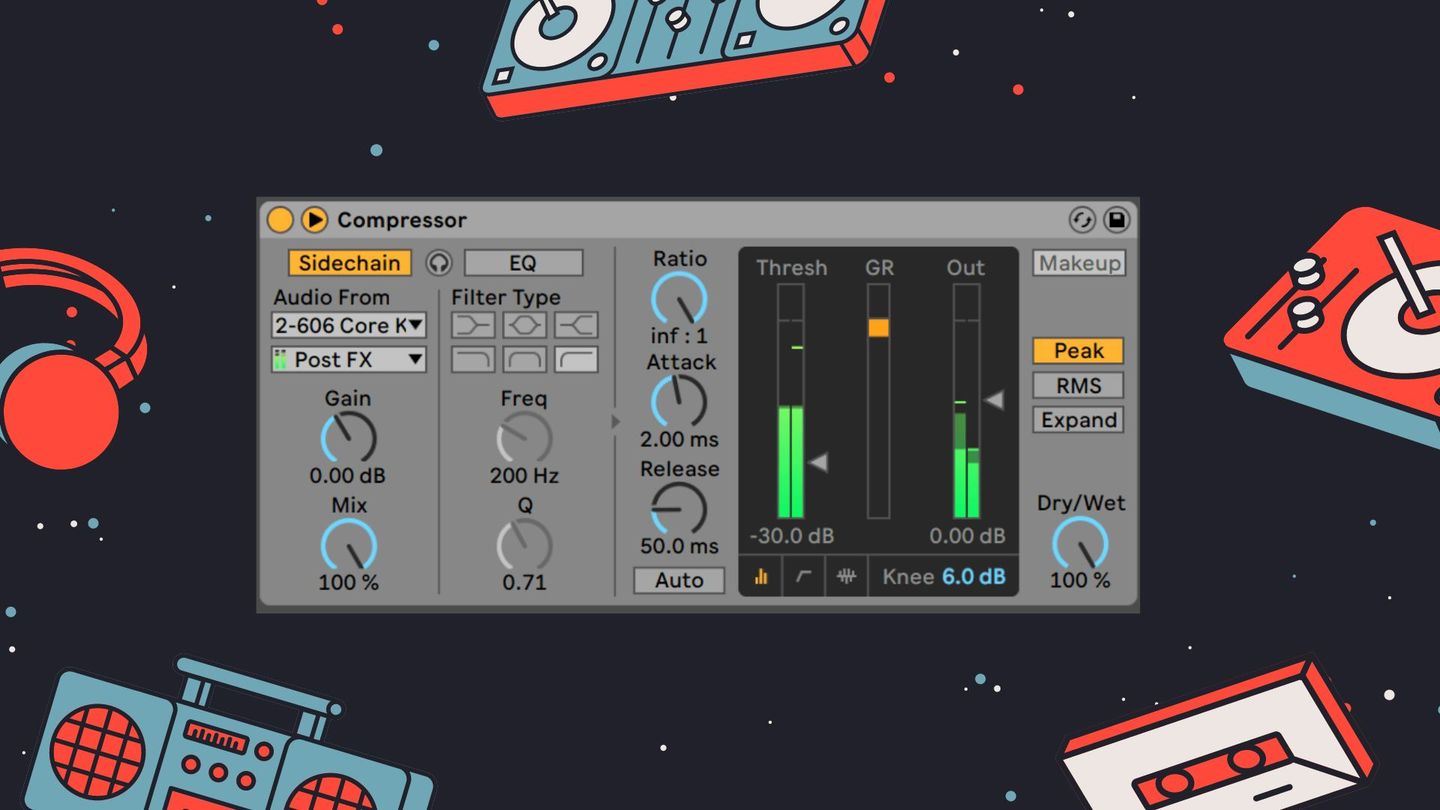This screenshot has width=1440, height=810.
Task: Click the sidechain Gain knob
Action: click(348, 438)
